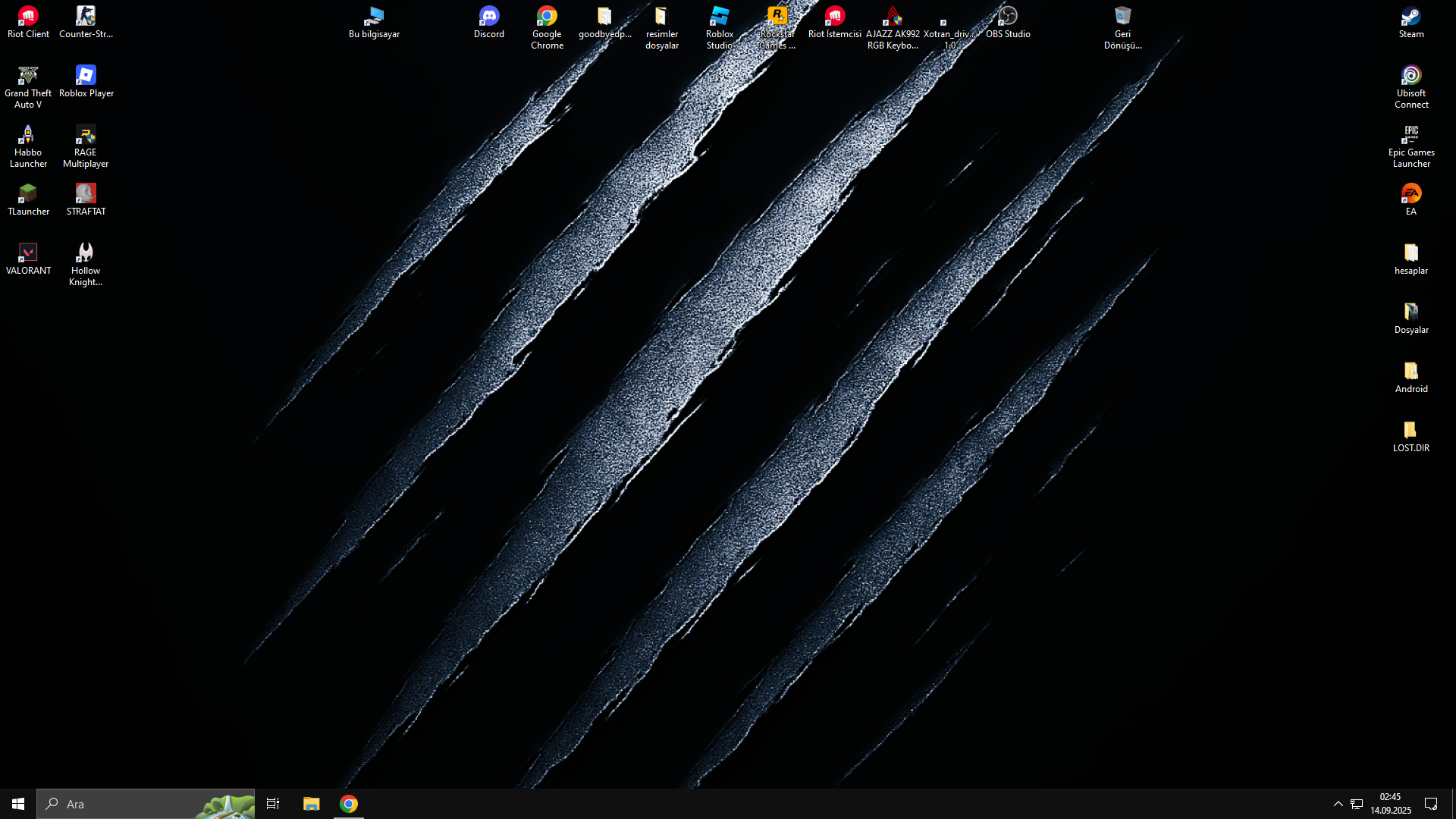Expand the hidden system tray icons
This screenshot has height=819, width=1456.
pos(1338,804)
